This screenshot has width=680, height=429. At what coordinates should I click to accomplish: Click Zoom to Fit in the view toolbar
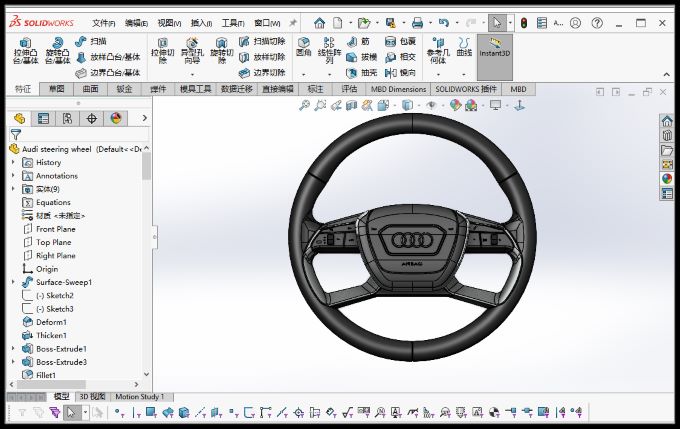click(304, 105)
